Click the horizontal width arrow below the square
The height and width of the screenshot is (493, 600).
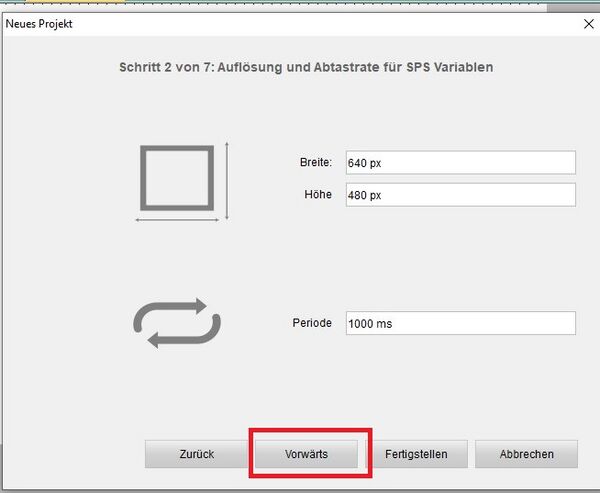[176, 219]
